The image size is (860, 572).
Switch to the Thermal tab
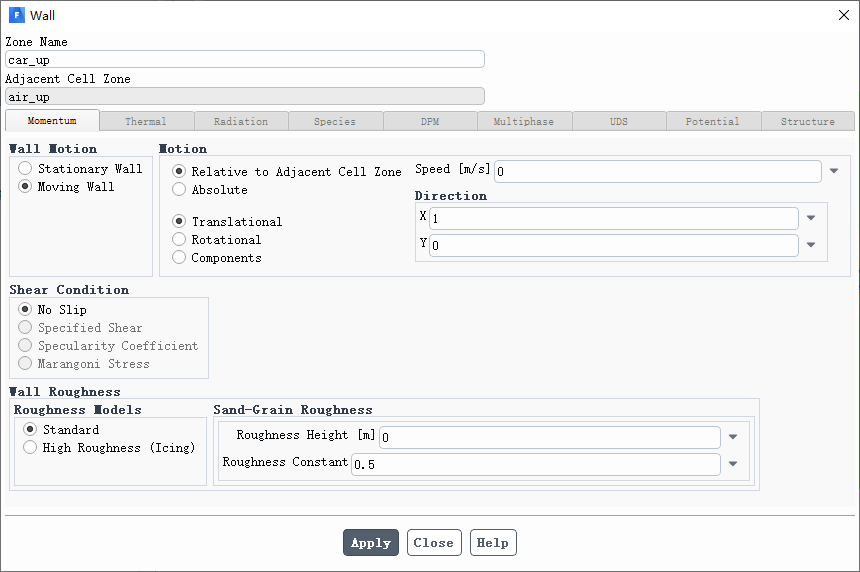coord(146,121)
